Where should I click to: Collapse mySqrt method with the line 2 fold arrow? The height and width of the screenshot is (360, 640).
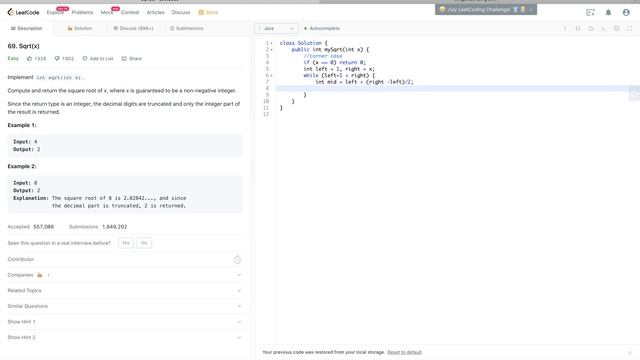(x=272, y=49)
